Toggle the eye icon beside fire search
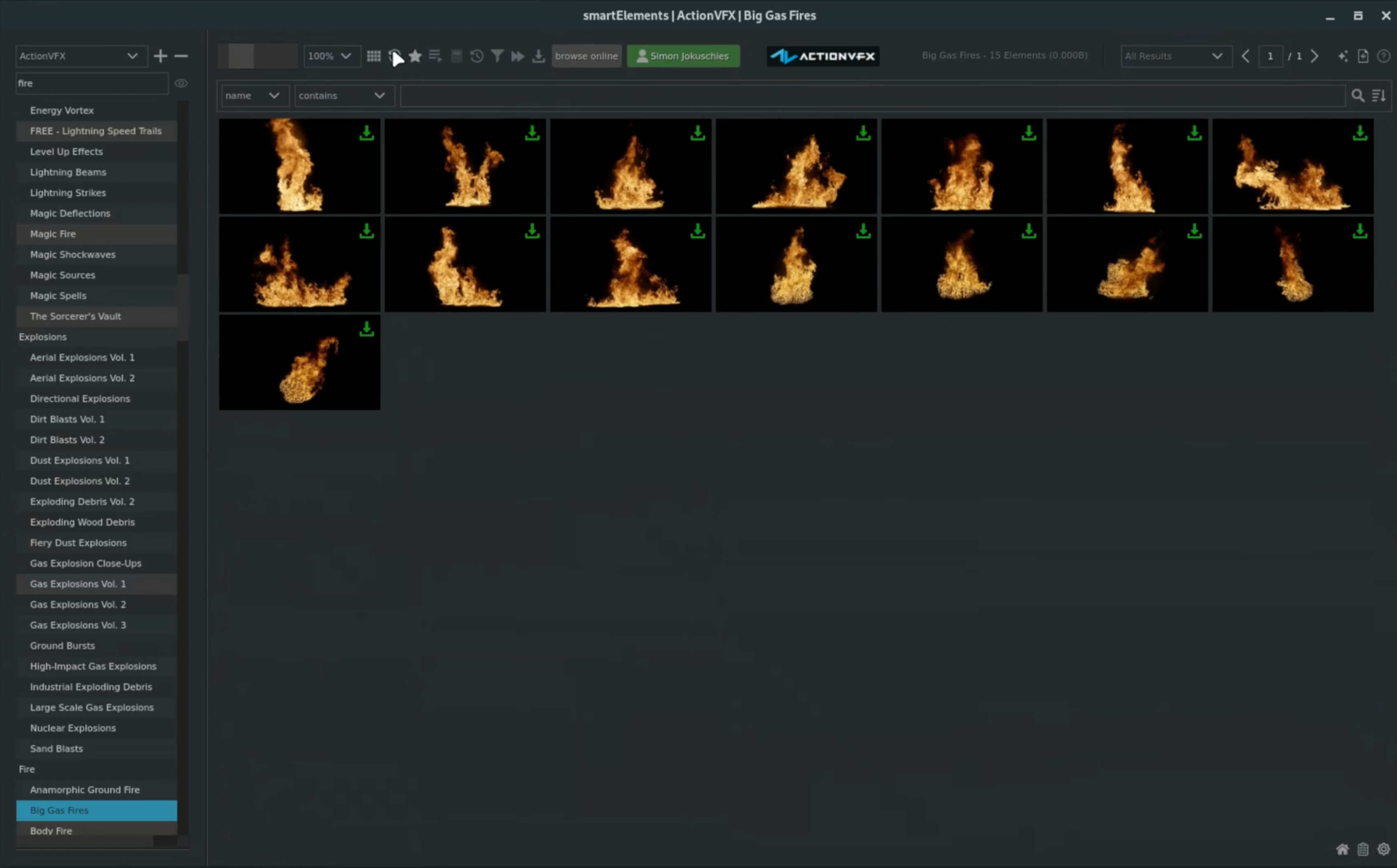The height and width of the screenshot is (868, 1397). pyautogui.click(x=181, y=83)
